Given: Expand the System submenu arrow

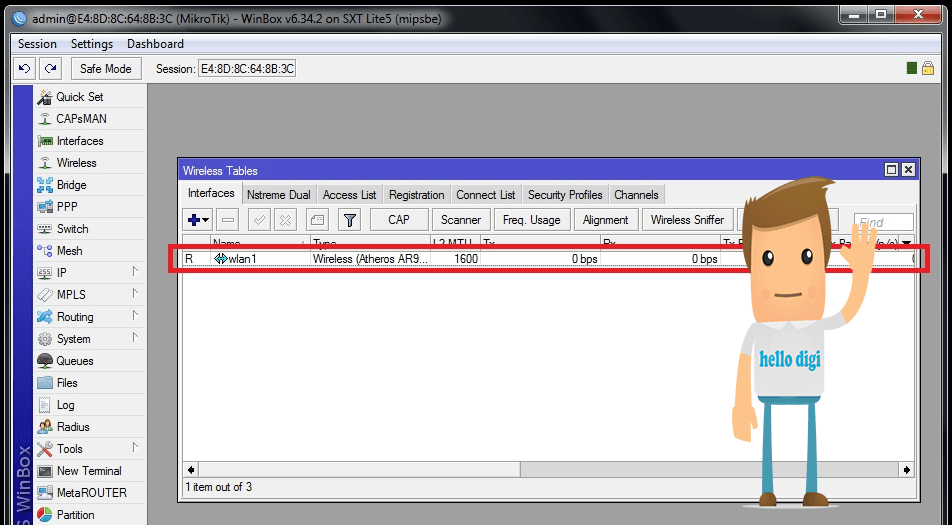Looking at the screenshot, I should point(135,337).
